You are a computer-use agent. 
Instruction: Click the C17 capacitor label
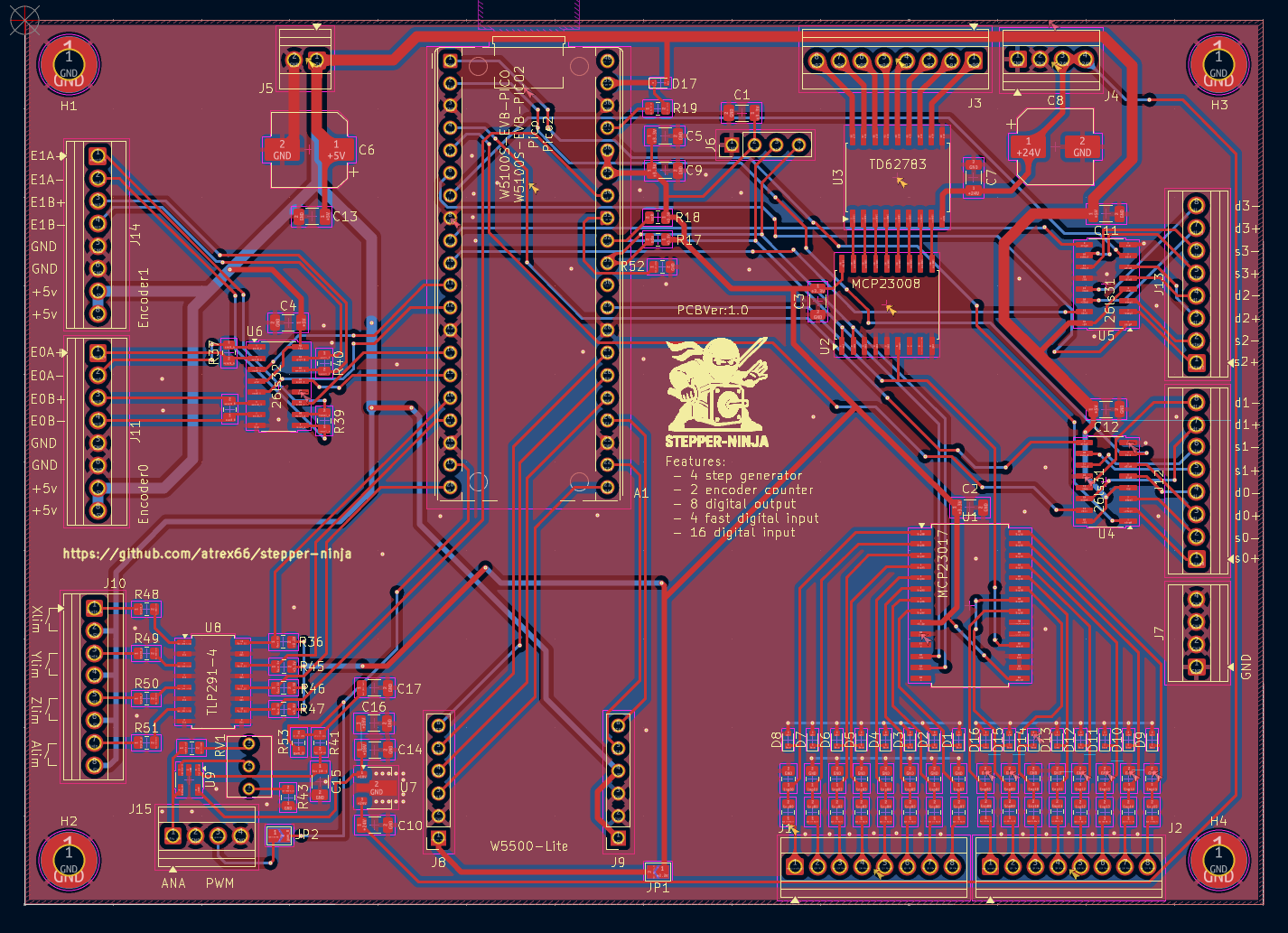409,688
